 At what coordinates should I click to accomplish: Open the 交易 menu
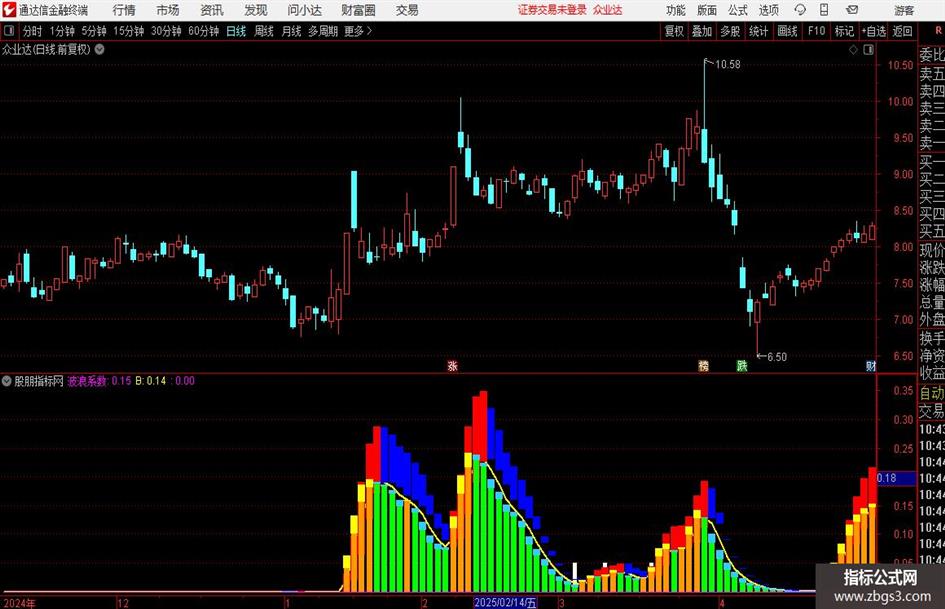tap(407, 10)
